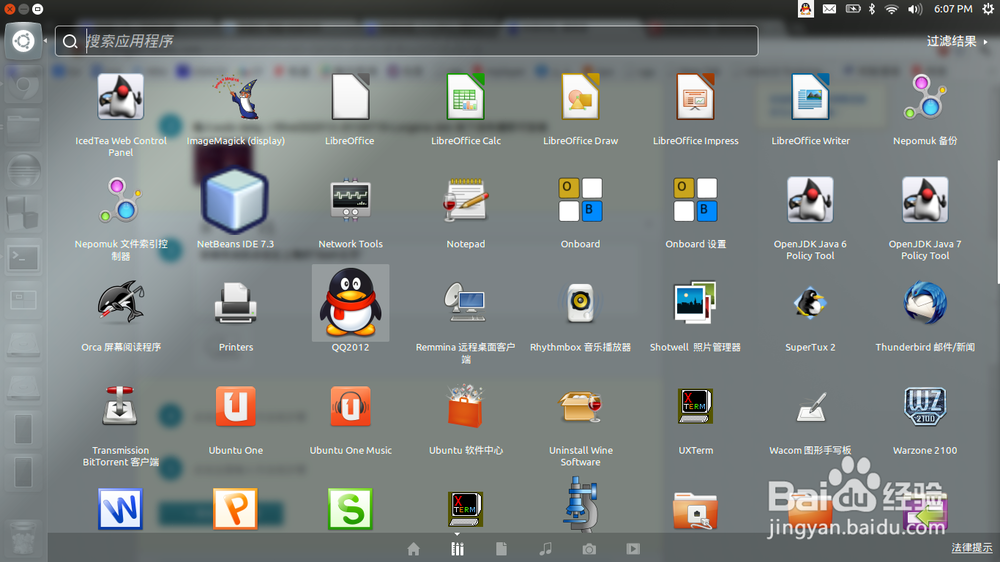Screen dimensions: 1000x562
Task: Open the plain LibreOffice app icon
Action: 350,97
